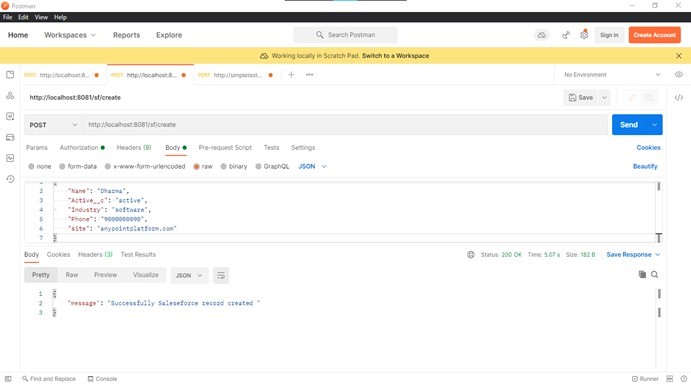The image size is (691, 385).
Task: Open the help icon in status bar
Action: pos(684,379)
